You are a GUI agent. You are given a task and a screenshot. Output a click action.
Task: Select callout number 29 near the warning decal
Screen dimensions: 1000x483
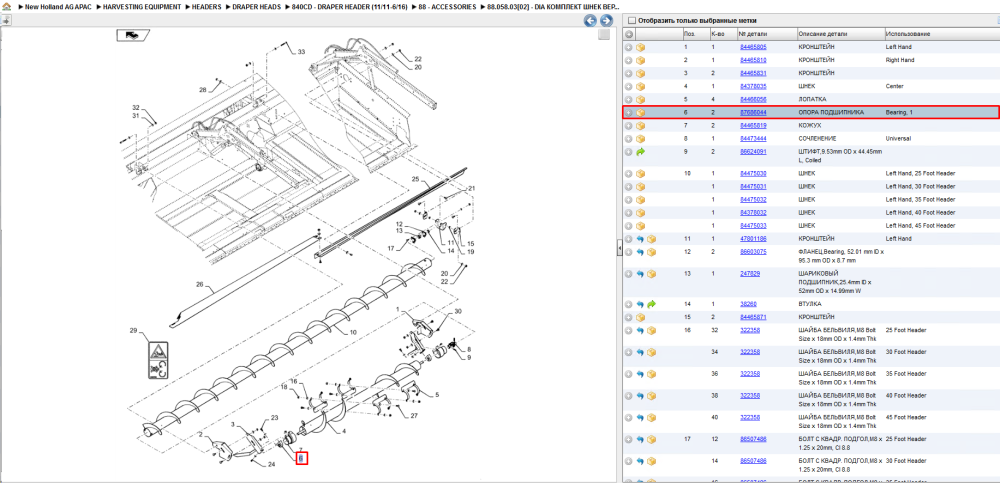click(133, 331)
